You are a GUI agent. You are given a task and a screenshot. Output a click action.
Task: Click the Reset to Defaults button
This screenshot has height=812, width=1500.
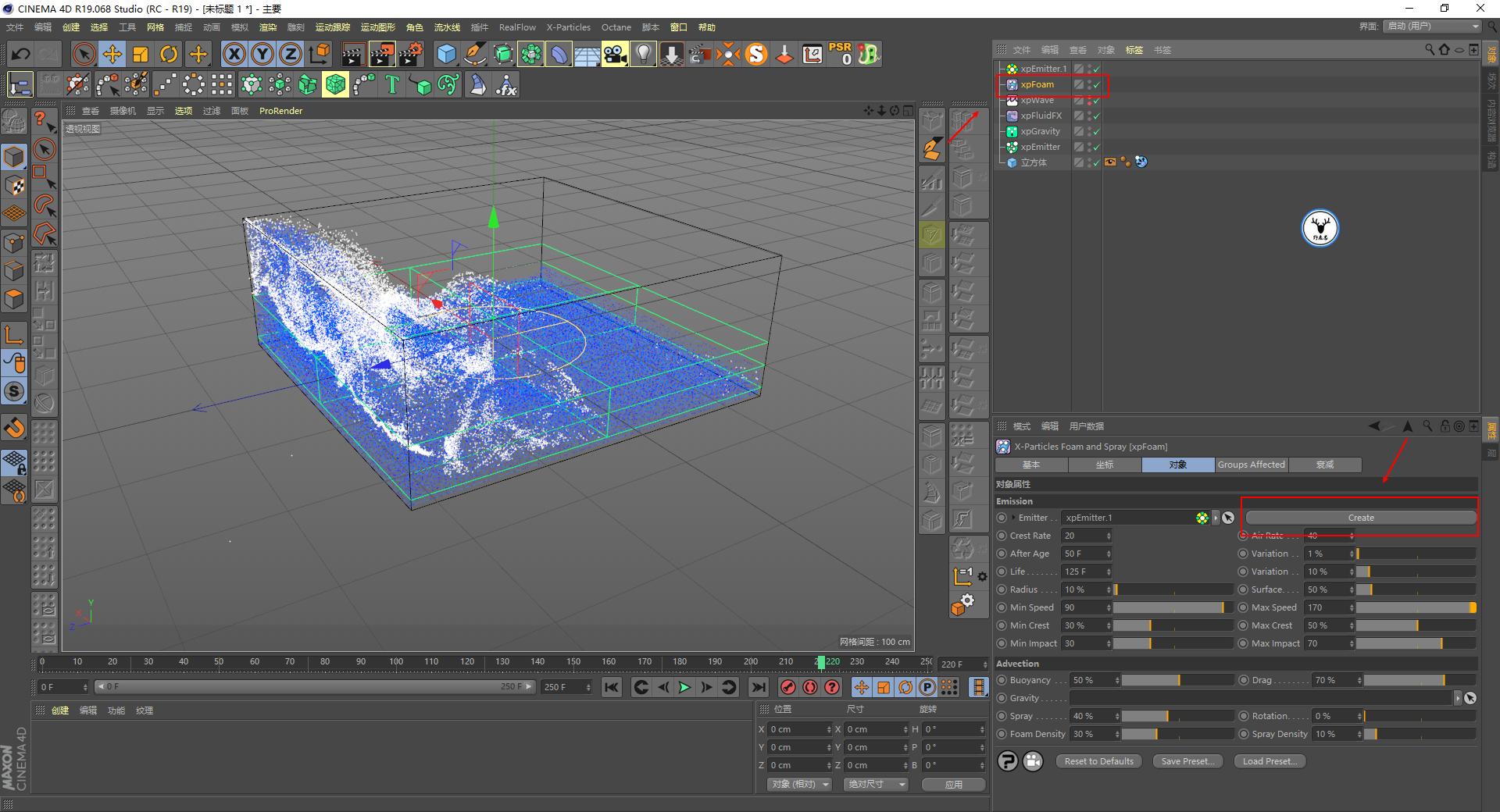pos(1098,761)
